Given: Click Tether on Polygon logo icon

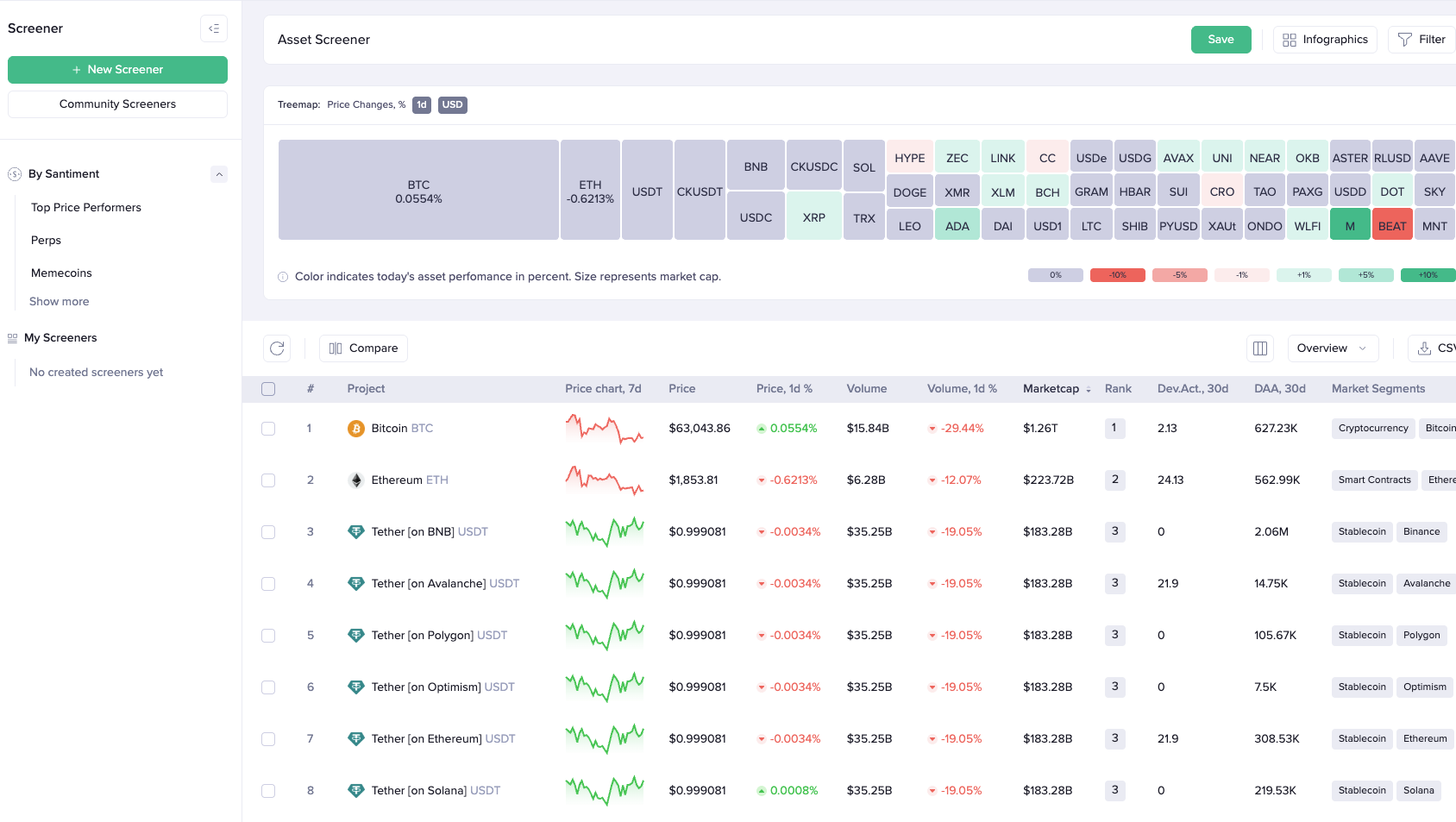Looking at the screenshot, I should 356,636.
